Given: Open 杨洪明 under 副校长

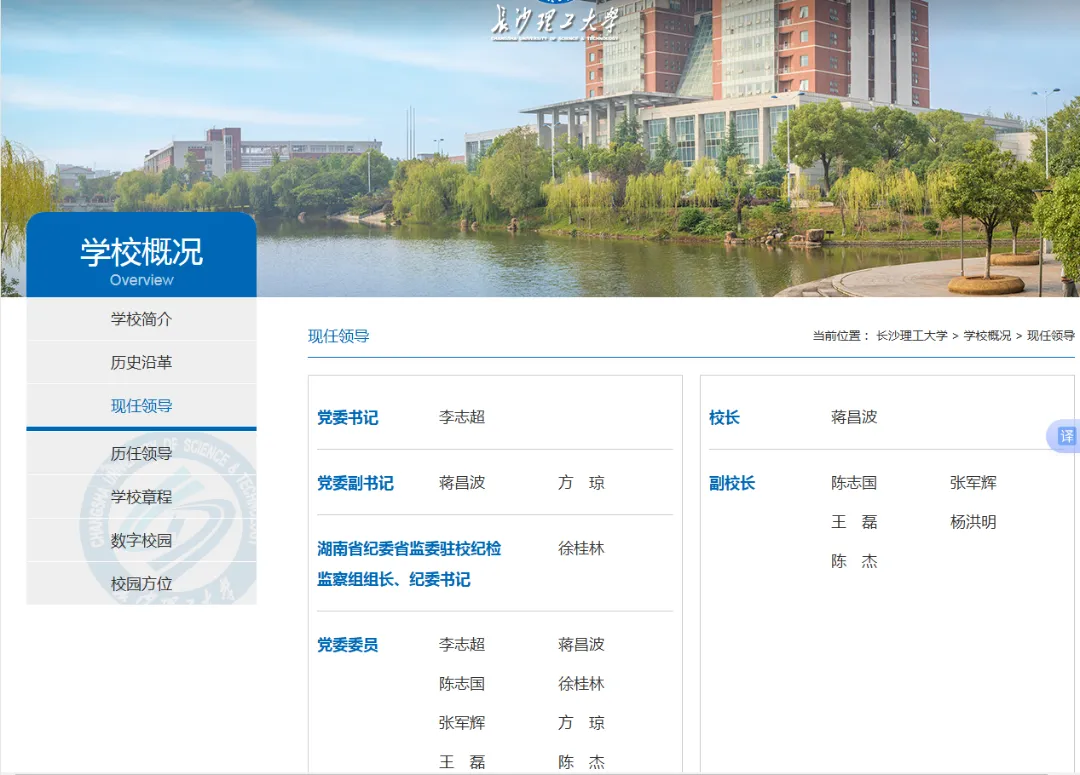Looking at the screenshot, I should 973,522.
